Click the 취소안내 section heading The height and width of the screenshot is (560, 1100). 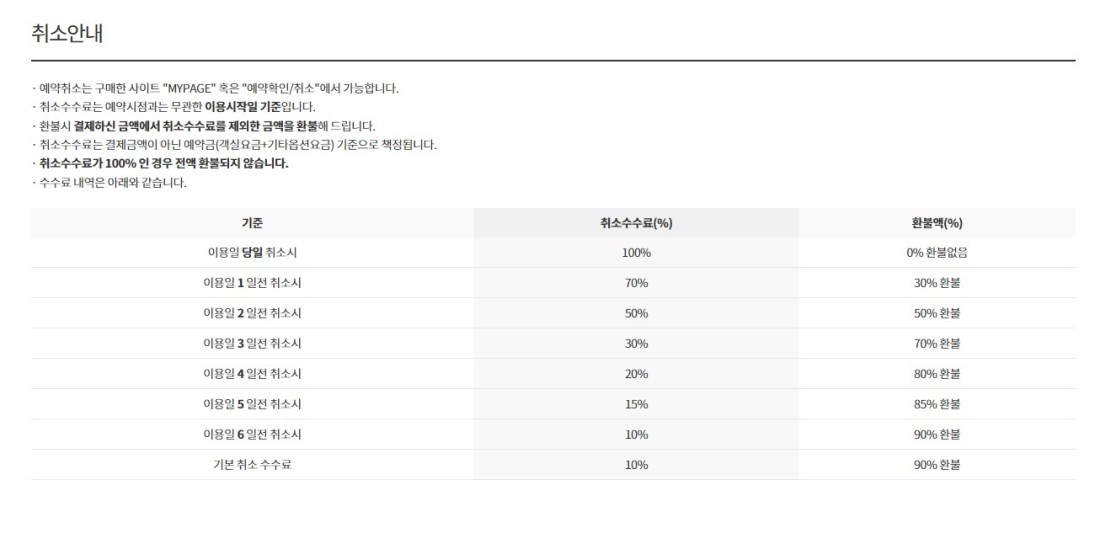tap(67, 34)
